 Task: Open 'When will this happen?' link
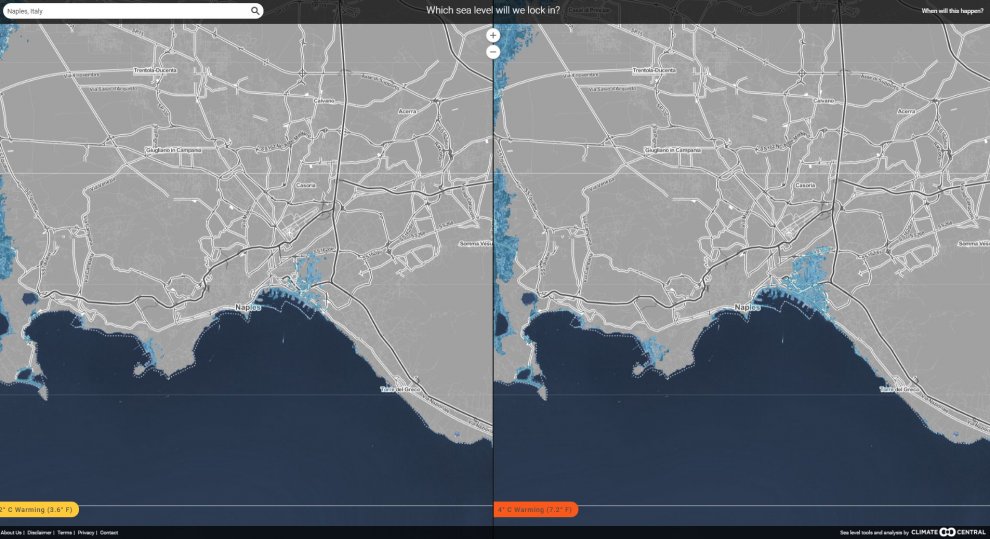[952, 11]
